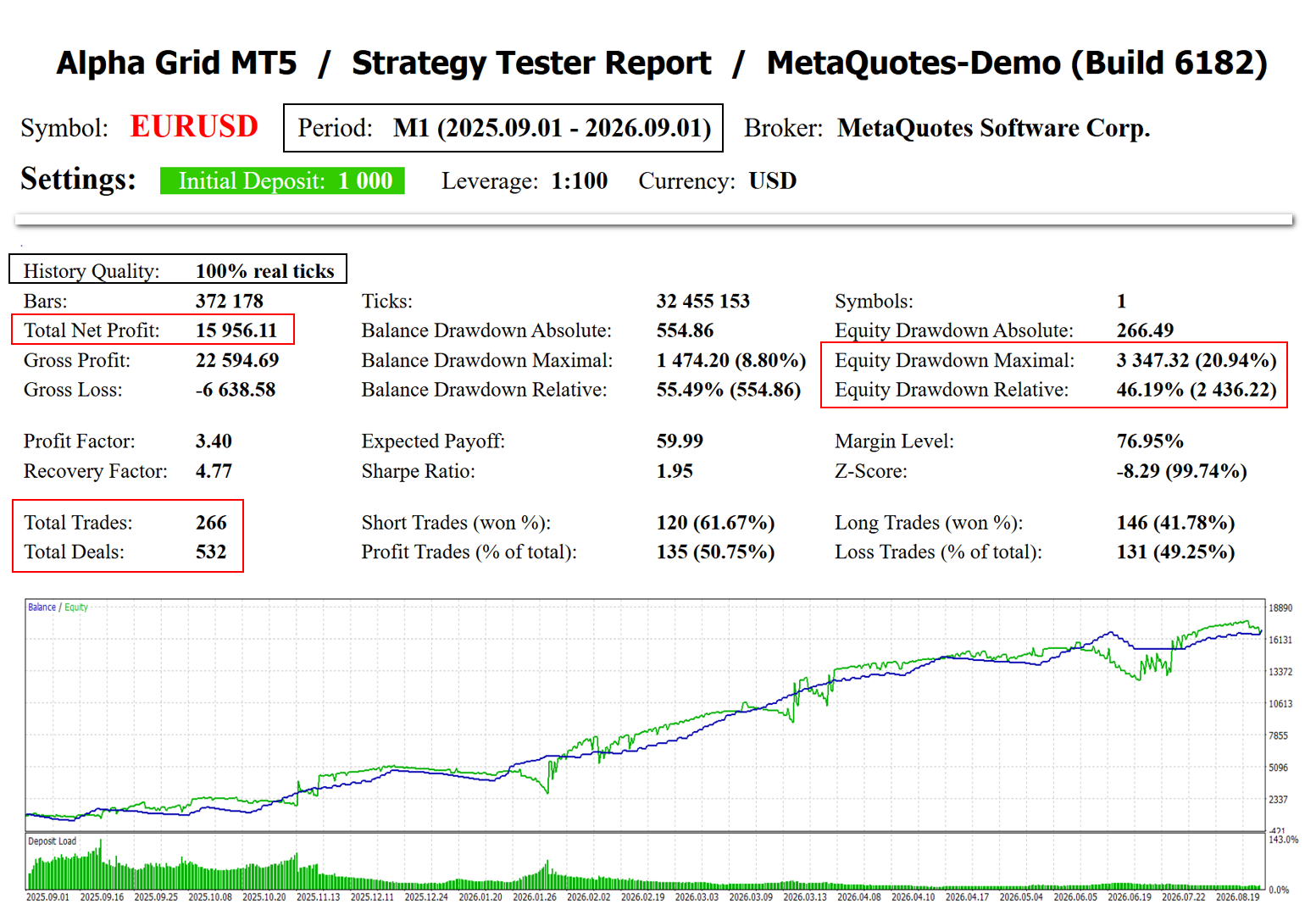1316x915 pixels.
Task: Select the Total Trades value 266
Action: [x=211, y=523]
